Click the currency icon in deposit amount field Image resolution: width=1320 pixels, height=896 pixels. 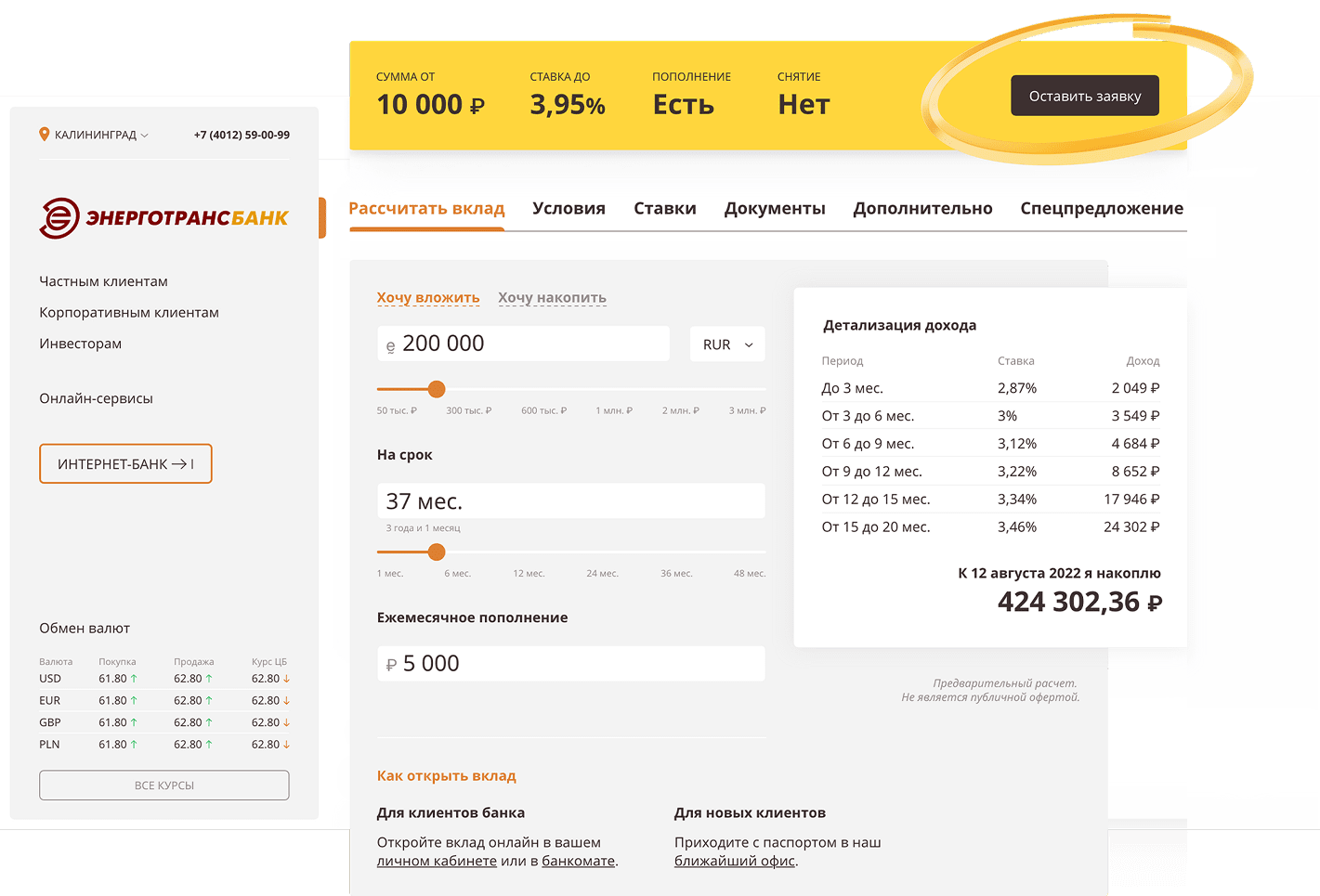pyautogui.click(x=390, y=345)
